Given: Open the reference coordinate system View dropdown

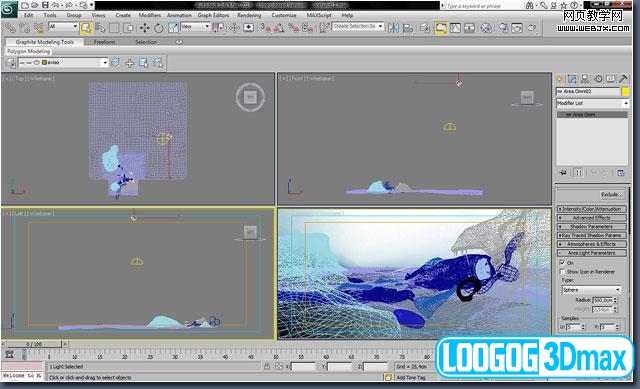Looking at the screenshot, I should coord(196,27).
